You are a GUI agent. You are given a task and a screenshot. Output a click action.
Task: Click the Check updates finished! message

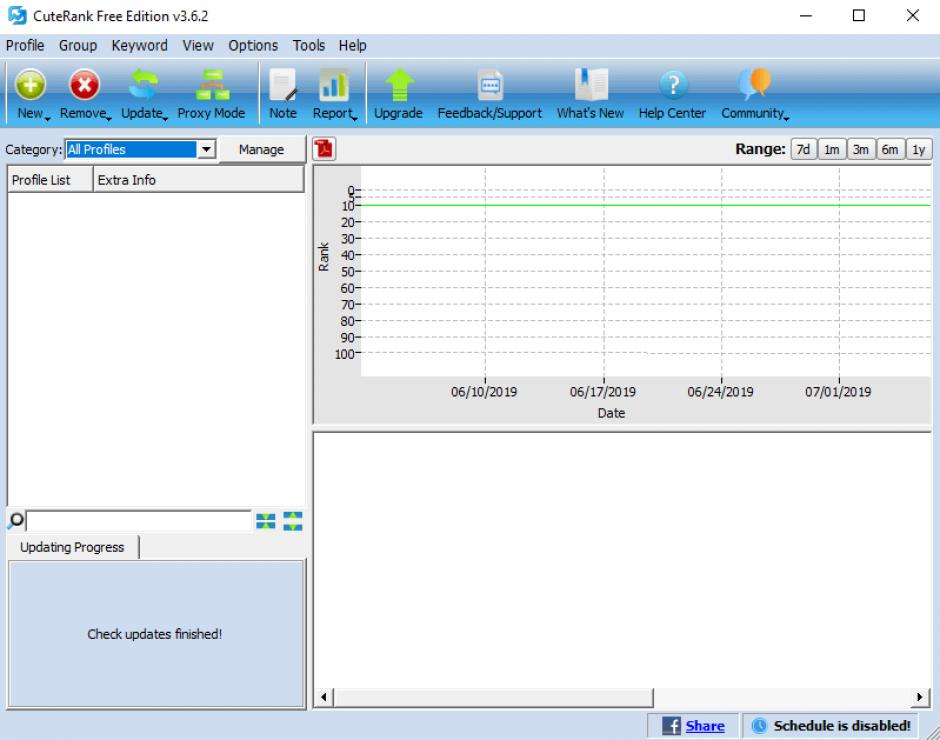(x=155, y=634)
